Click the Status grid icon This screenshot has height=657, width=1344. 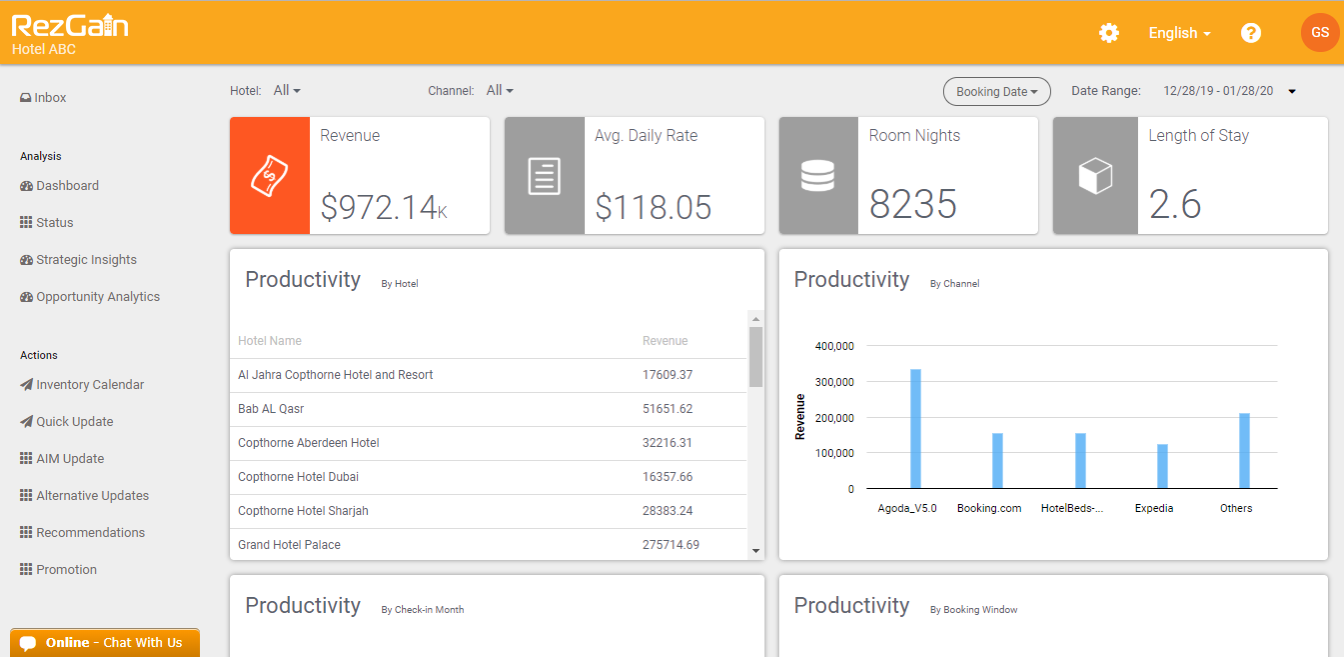pos(26,223)
